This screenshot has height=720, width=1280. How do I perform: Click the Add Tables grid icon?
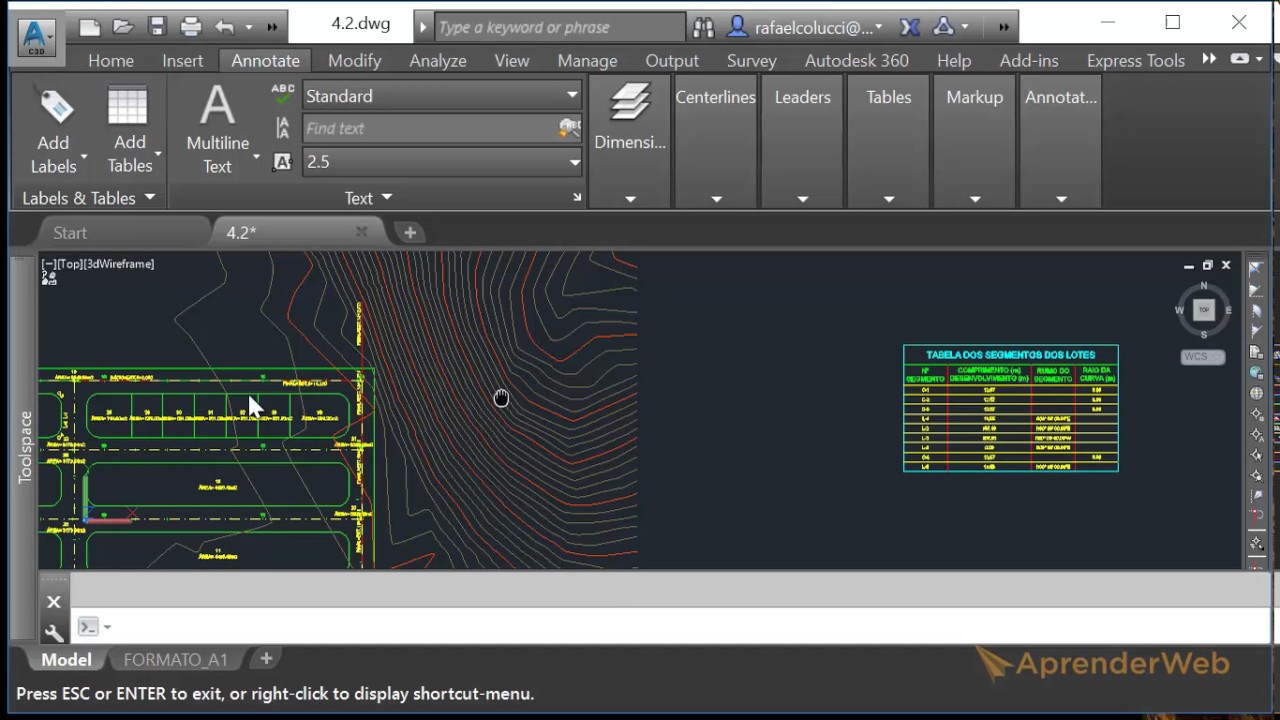pos(128,106)
